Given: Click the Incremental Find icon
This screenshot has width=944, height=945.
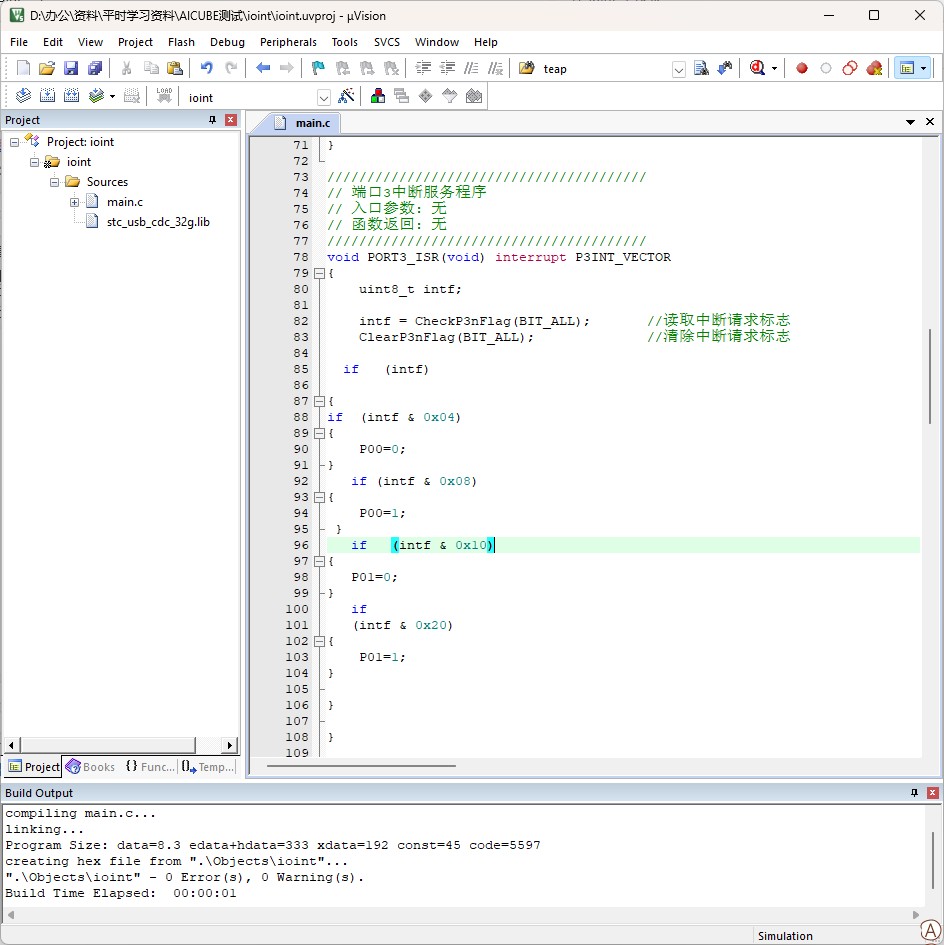Looking at the screenshot, I should pyautogui.click(x=725, y=68).
